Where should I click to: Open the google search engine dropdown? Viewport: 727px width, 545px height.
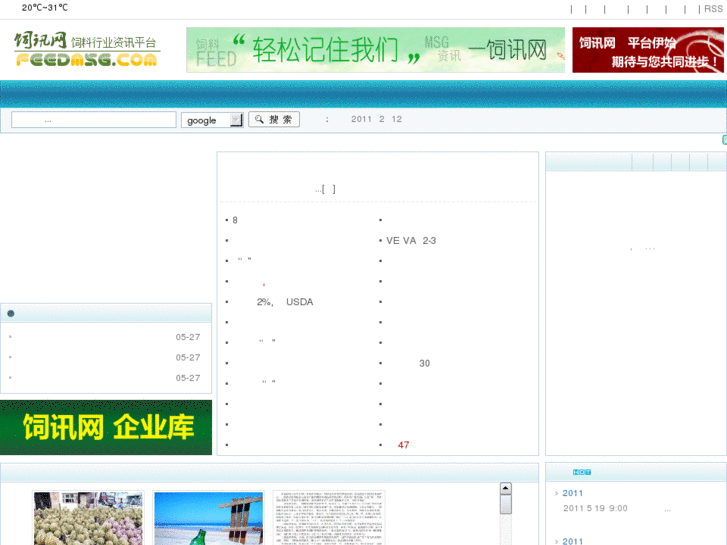coord(212,120)
